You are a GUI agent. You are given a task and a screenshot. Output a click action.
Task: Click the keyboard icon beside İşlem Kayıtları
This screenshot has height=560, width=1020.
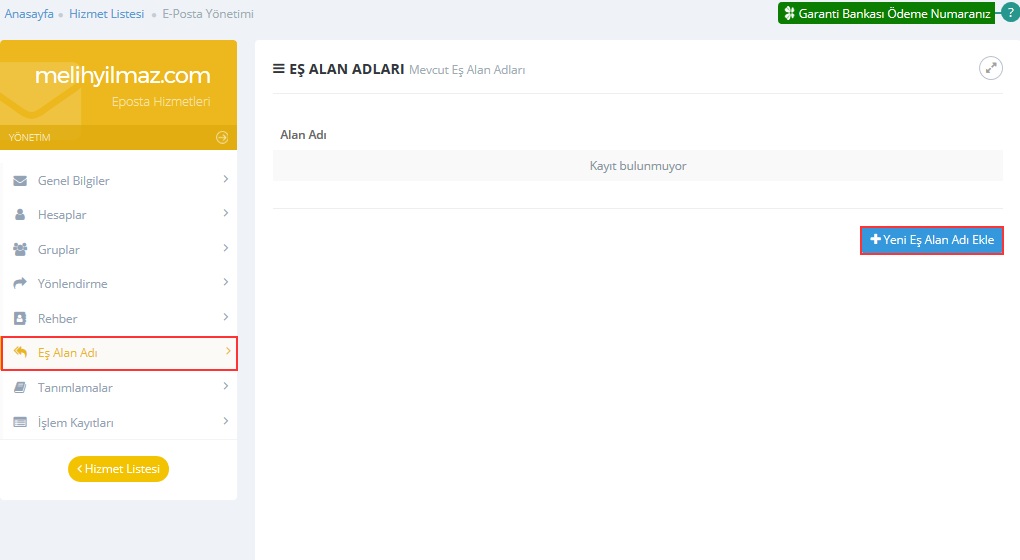20,422
